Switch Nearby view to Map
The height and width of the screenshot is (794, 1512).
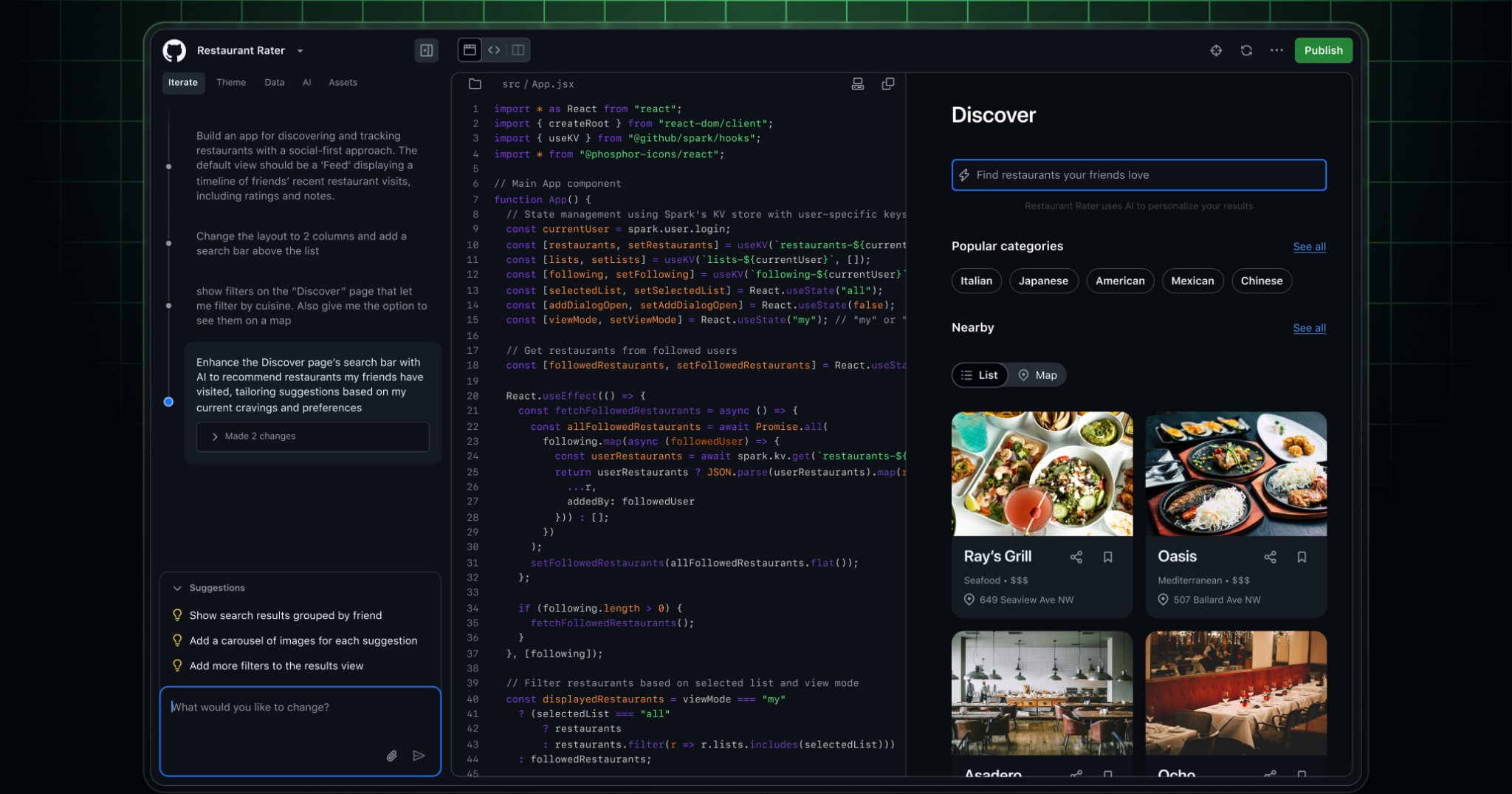(x=1037, y=374)
